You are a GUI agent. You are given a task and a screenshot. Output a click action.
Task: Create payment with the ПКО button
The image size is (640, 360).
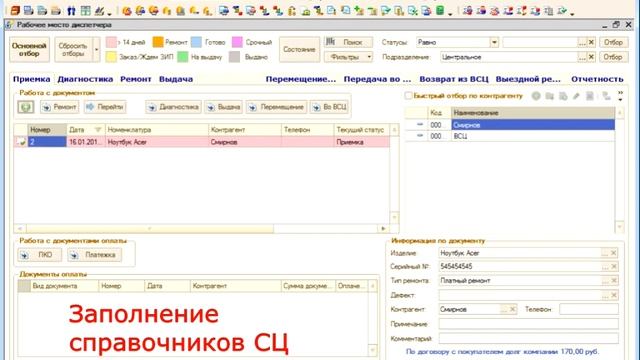(40, 255)
